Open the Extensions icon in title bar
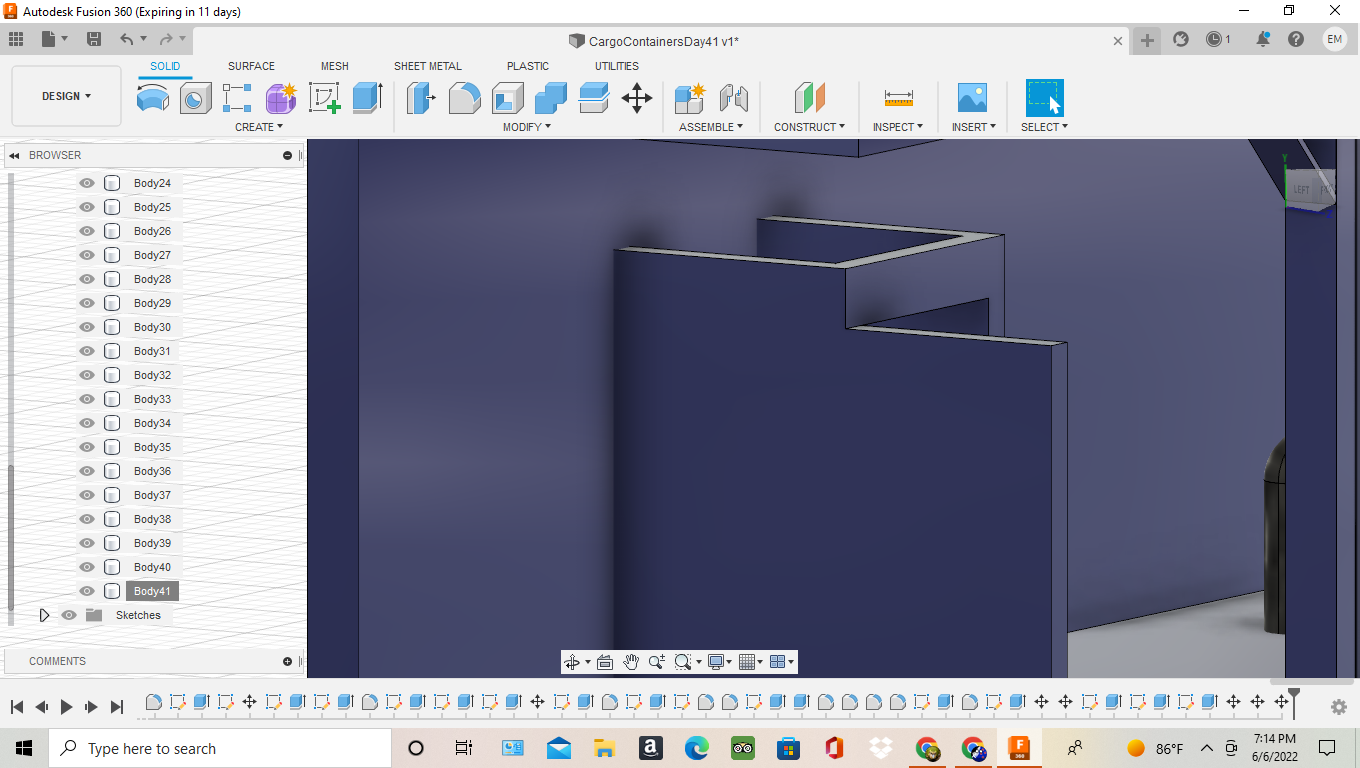1360x768 pixels. [x=1181, y=40]
